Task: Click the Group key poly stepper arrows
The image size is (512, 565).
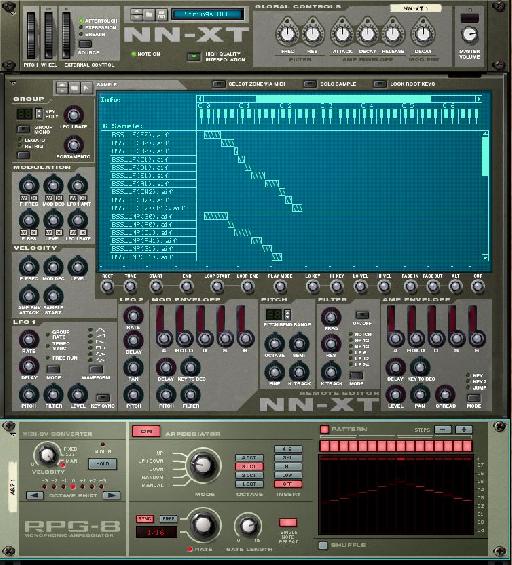Action: tap(39, 114)
